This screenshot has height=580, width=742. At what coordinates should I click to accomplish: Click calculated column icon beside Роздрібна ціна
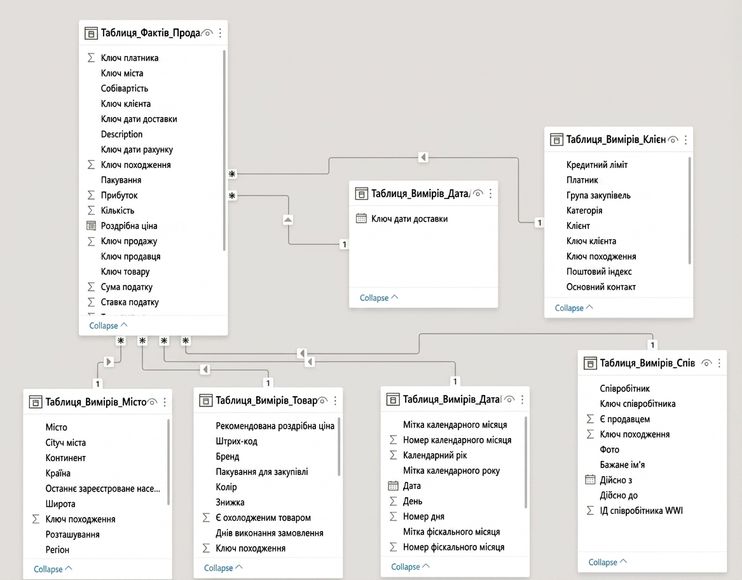click(x=91, y=226)
